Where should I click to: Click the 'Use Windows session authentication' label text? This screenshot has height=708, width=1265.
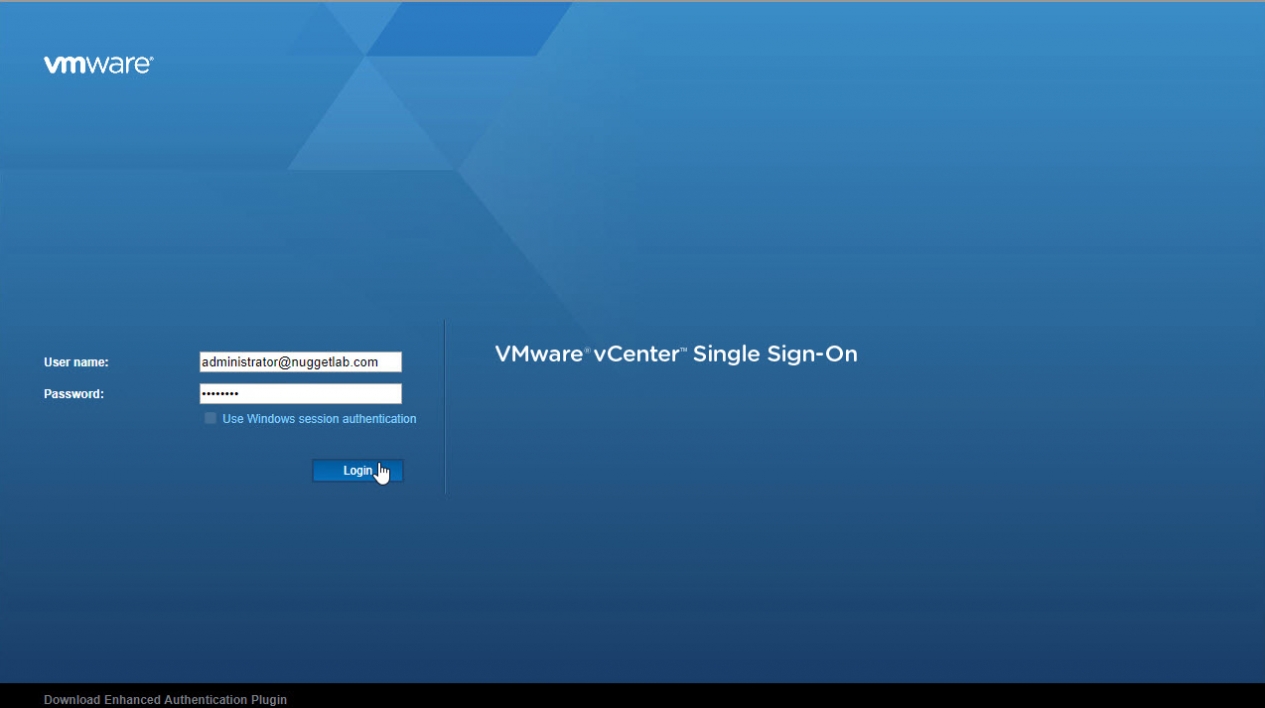(319, 419)
